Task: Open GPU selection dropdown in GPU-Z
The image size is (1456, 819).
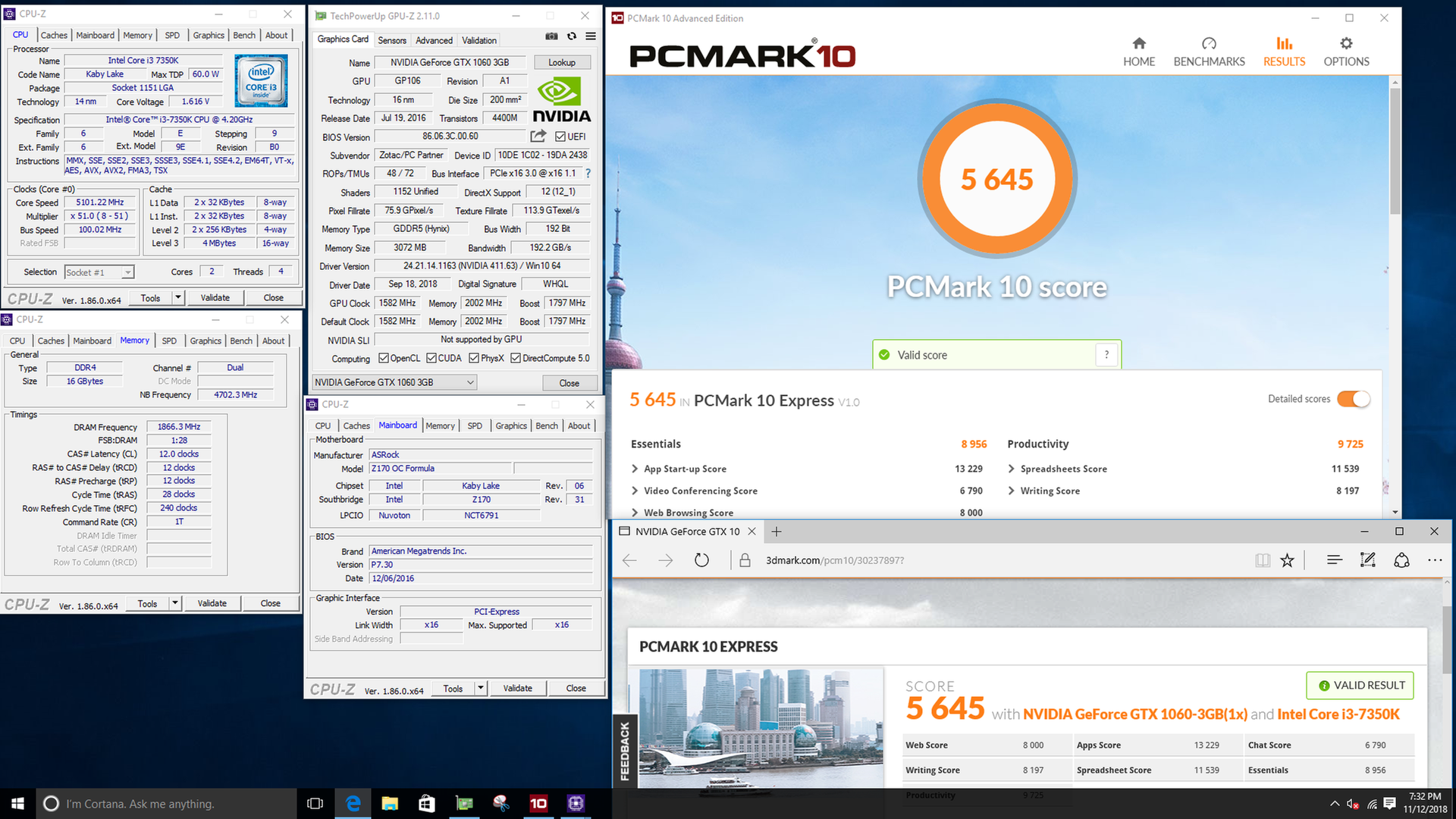Action: tap(394, 382)
